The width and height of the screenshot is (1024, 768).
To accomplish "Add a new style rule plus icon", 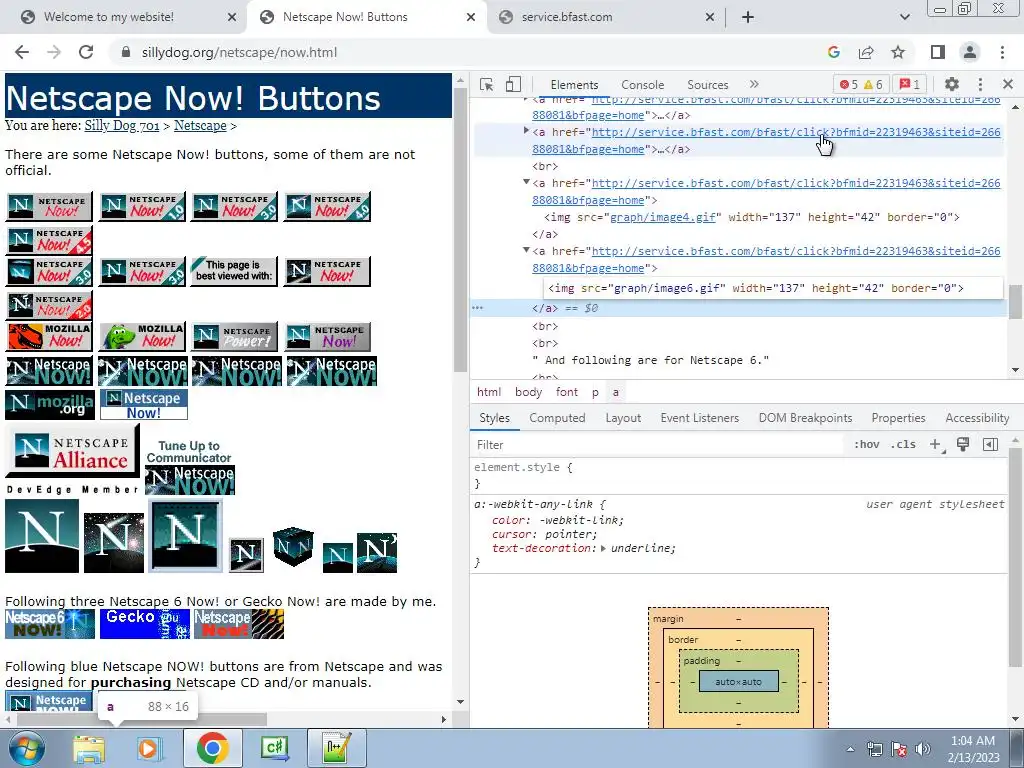I will click(936, 445).
